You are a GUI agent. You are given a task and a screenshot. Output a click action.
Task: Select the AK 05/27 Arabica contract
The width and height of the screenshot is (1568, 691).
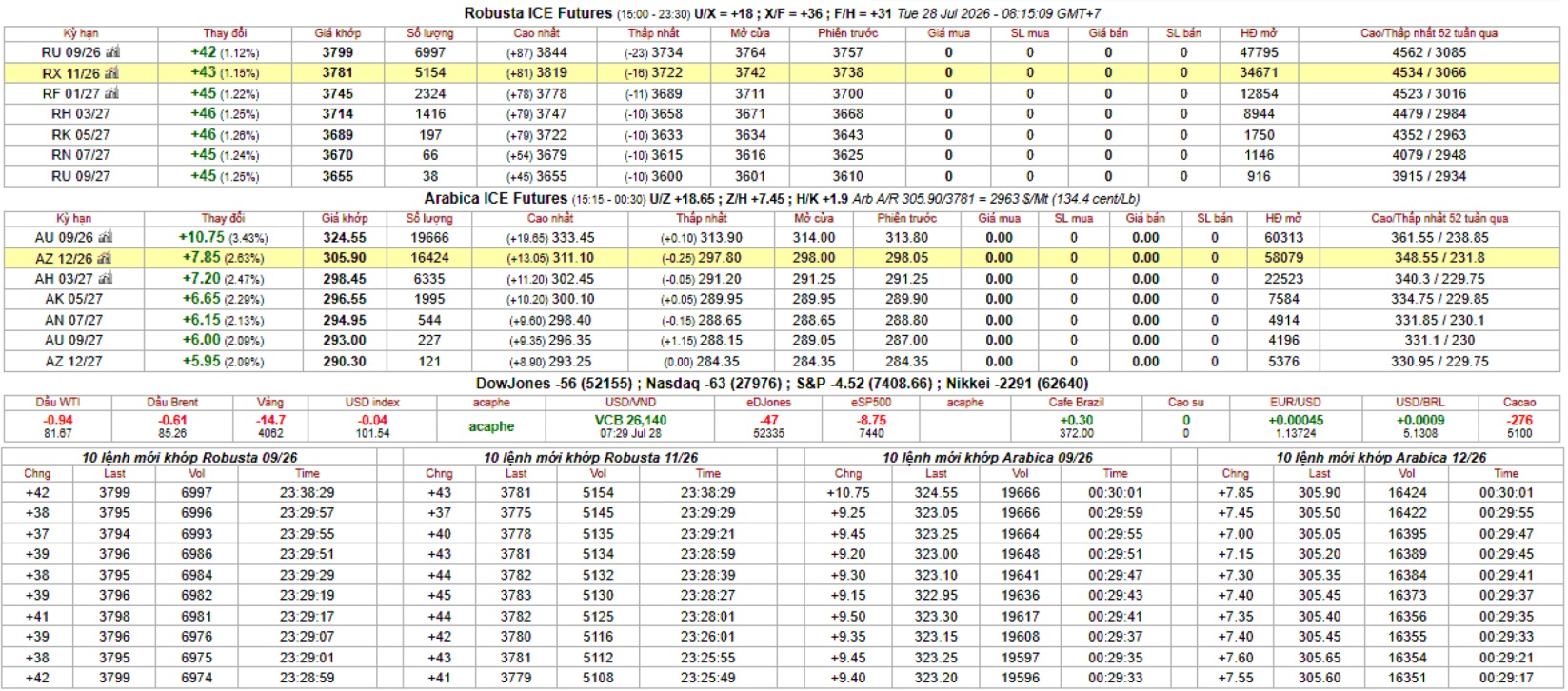point(73,299)
